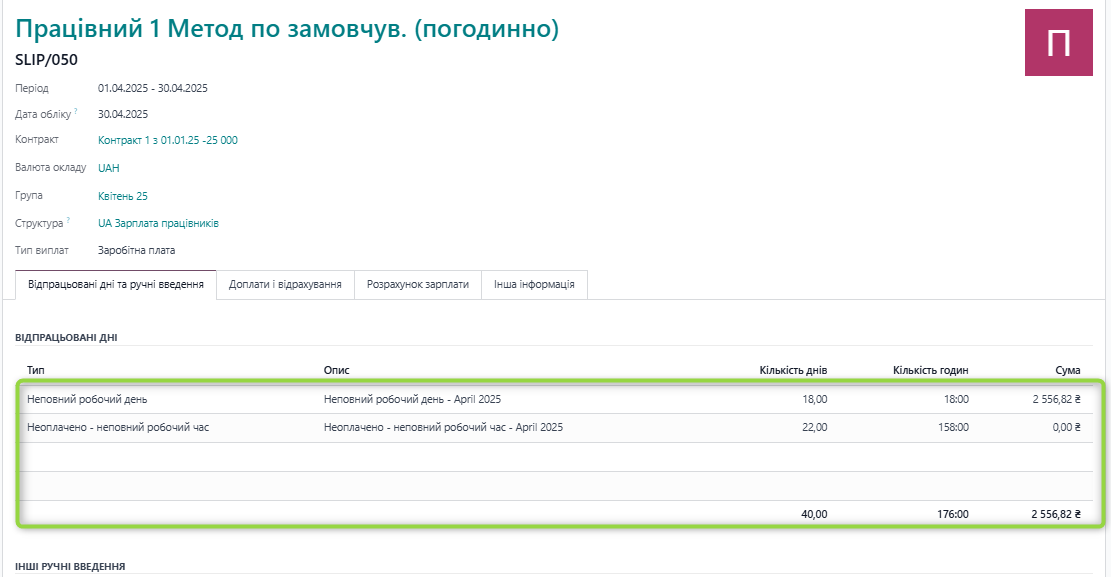Open the Квітень 25 group link
Image resolution: width=1111 pixels, height=577 pixels.
coord(122,196)
